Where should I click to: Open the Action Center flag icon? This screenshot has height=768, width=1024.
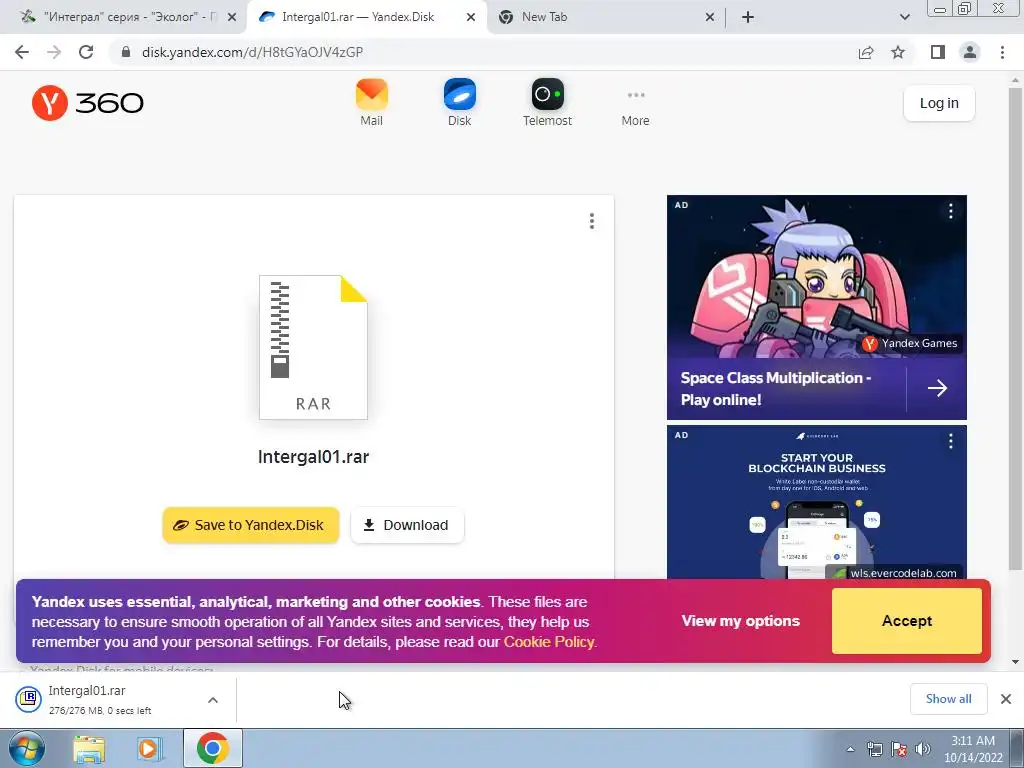pos(899,749)
